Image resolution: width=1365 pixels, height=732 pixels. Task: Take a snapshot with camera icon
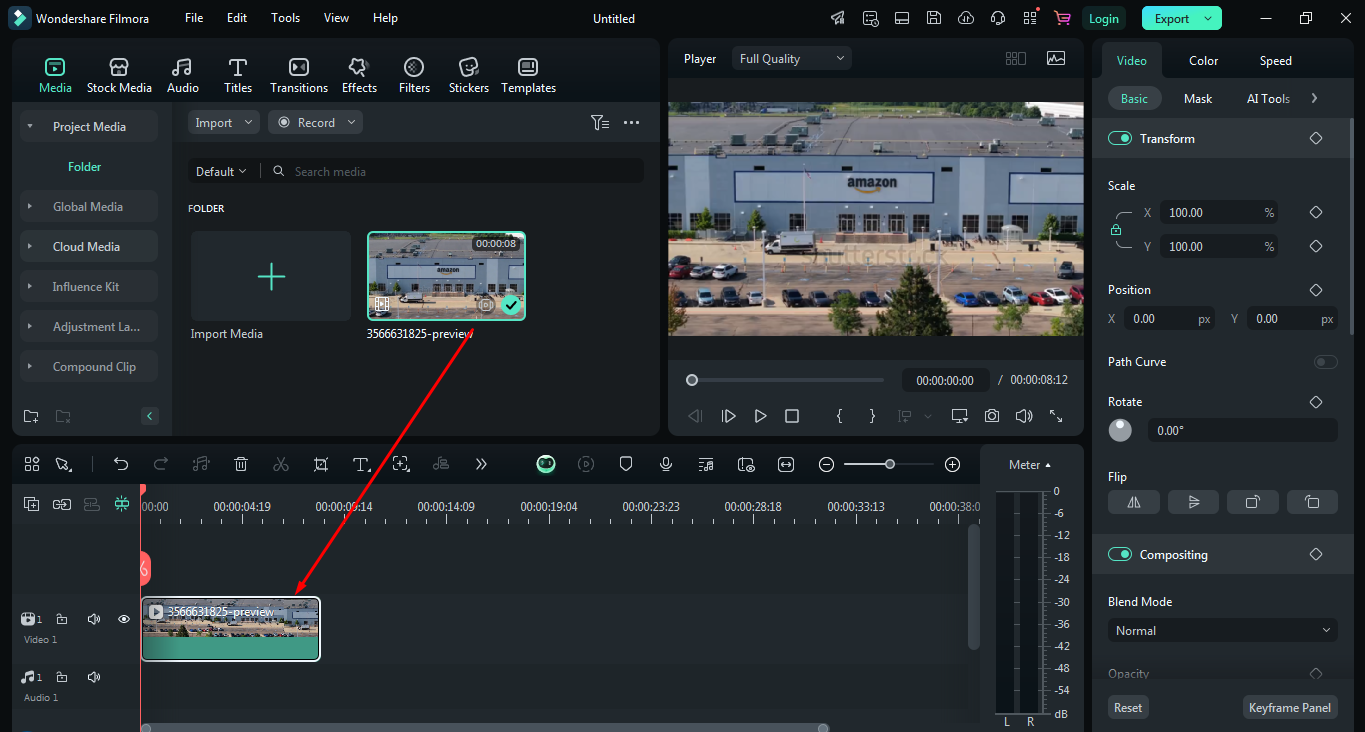coord(992,416)
